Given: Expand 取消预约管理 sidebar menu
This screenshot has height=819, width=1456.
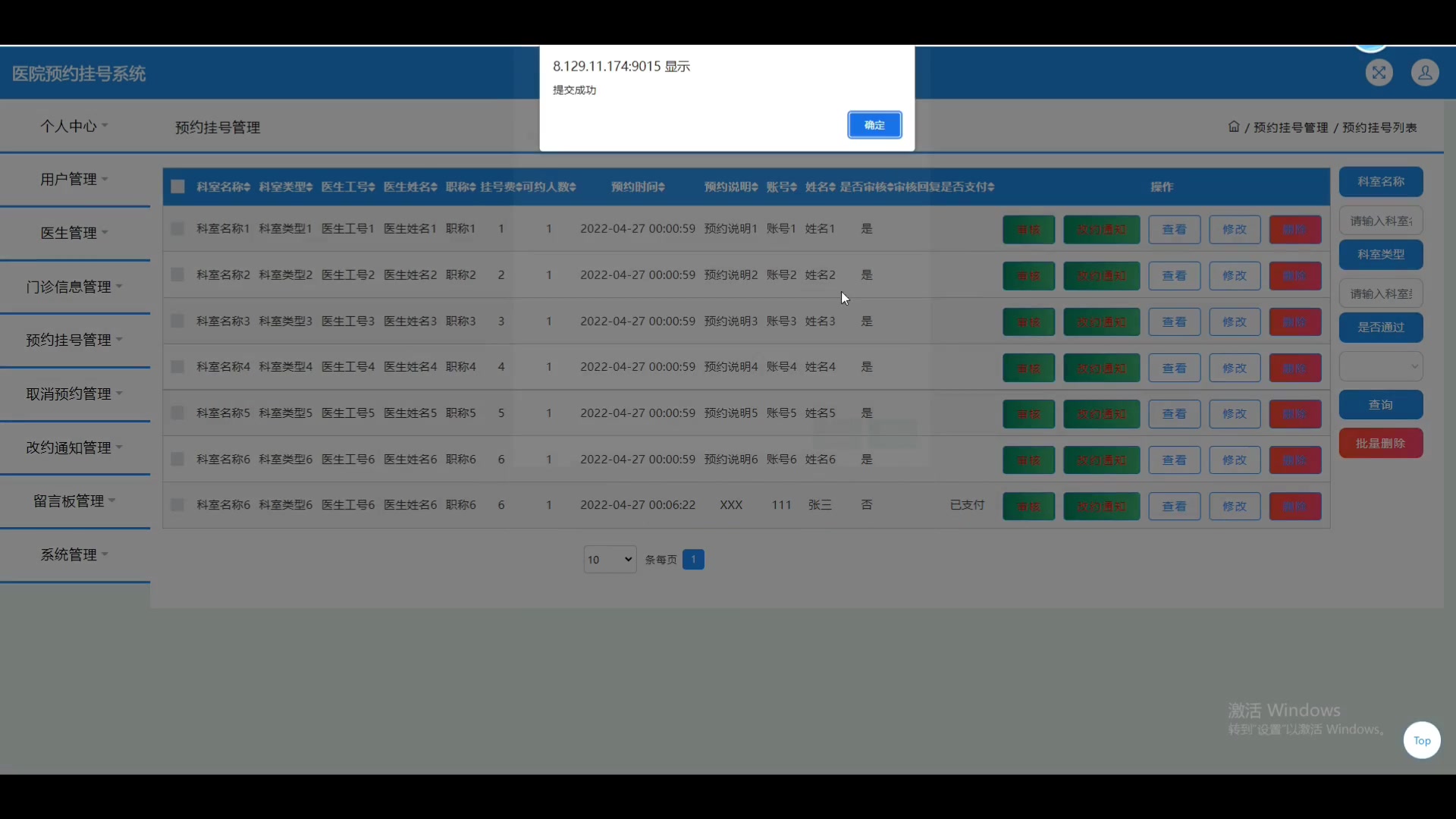Looking at the screenshot, I should pyautogui.click(x=74, y=394).
